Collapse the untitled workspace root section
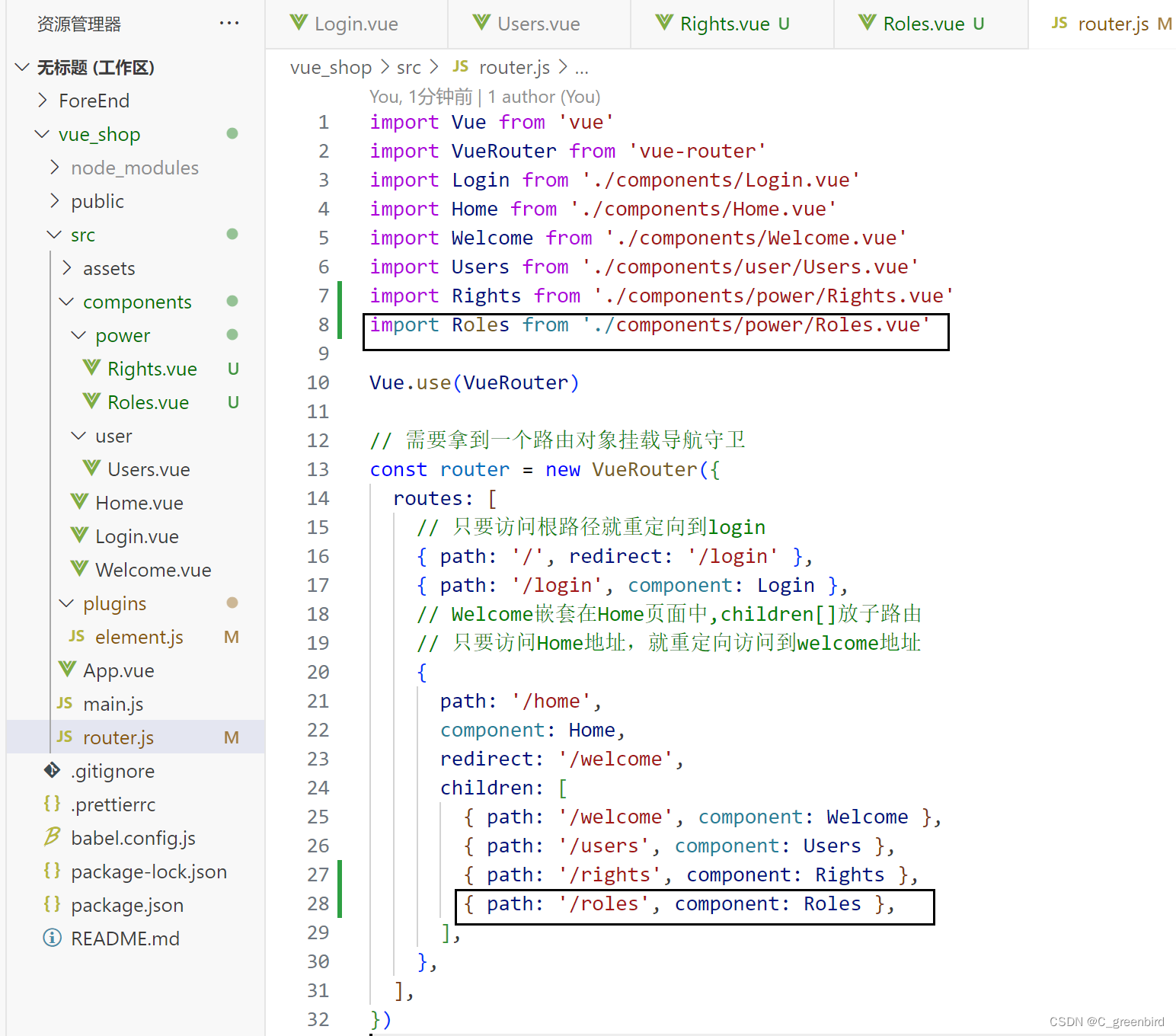This screenshot has width=1176, height=1036. [x=22, y=67]
